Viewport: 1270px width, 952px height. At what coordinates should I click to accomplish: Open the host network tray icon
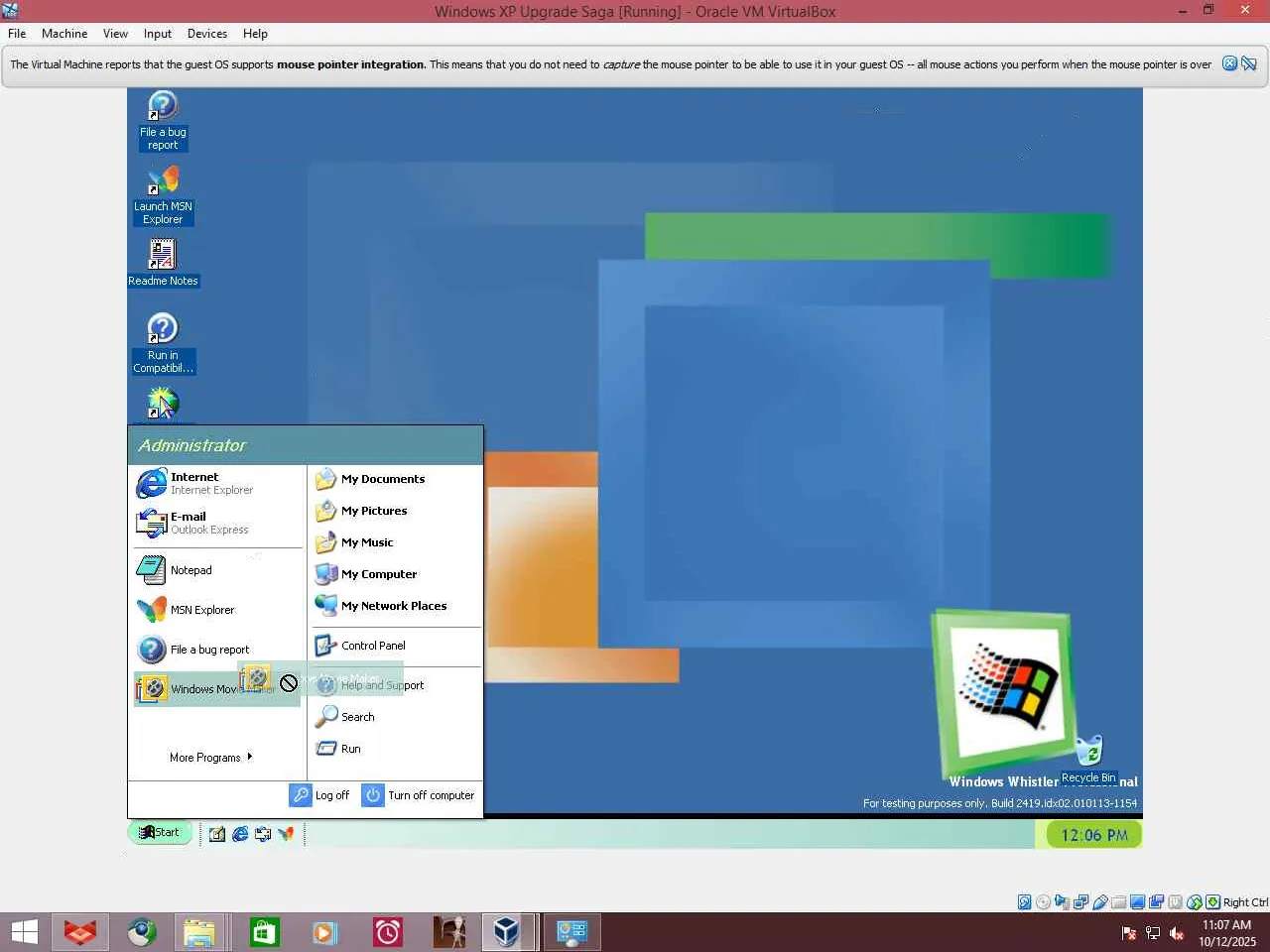click(x=1153, y=933)
